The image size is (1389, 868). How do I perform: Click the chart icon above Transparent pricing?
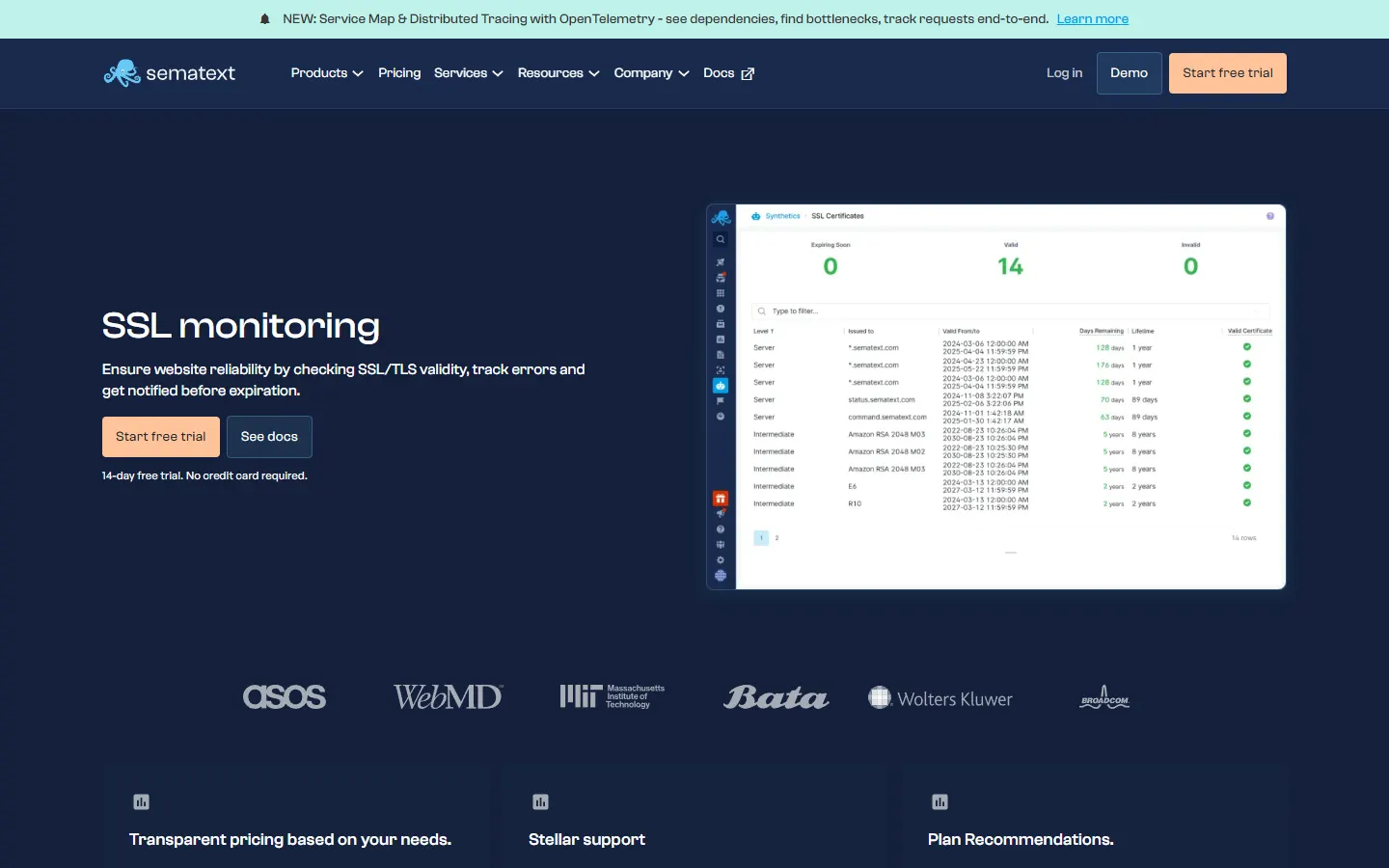tap(141, 801)
